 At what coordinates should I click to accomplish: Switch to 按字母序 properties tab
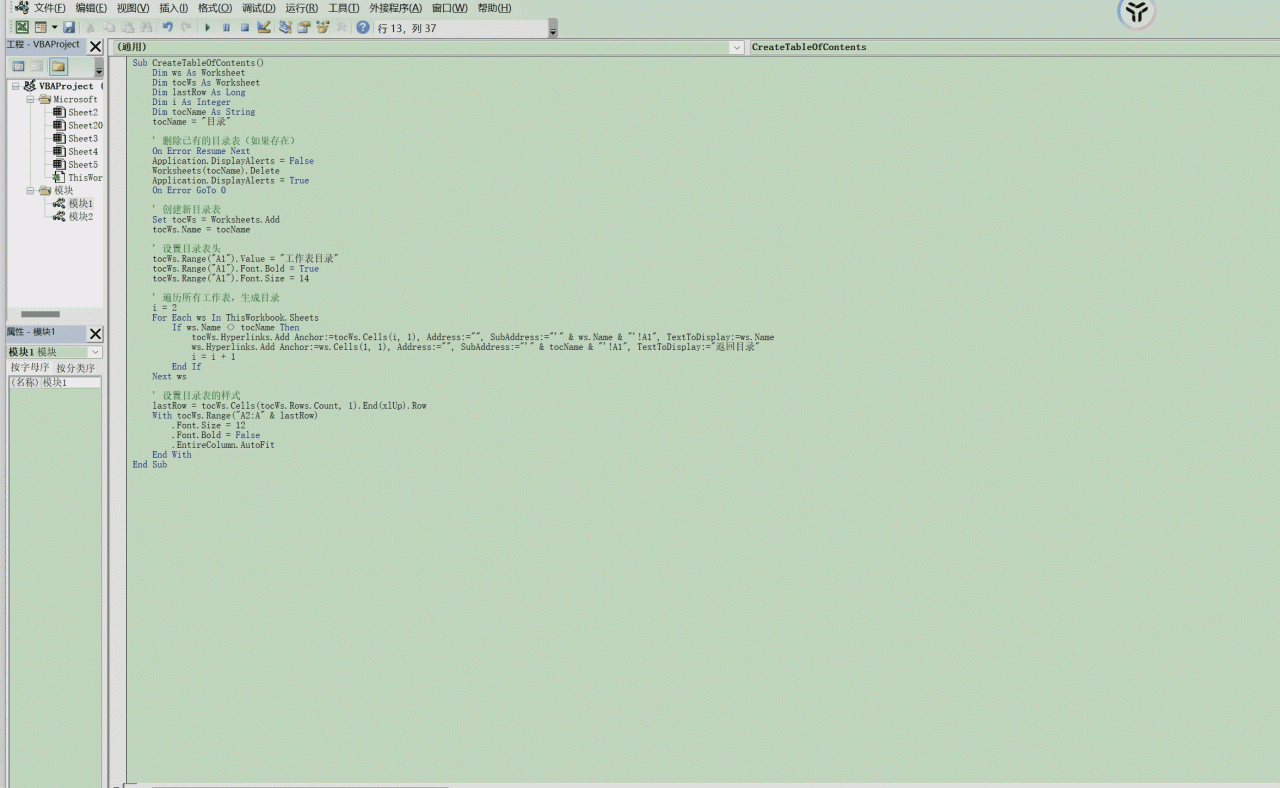(29, 368)
